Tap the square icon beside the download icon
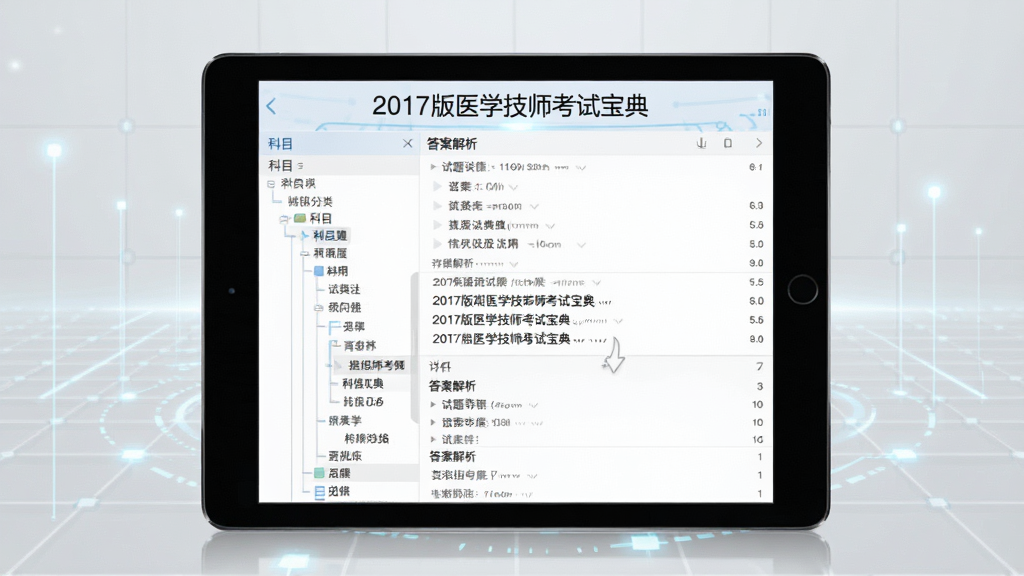 pos(728,143)
